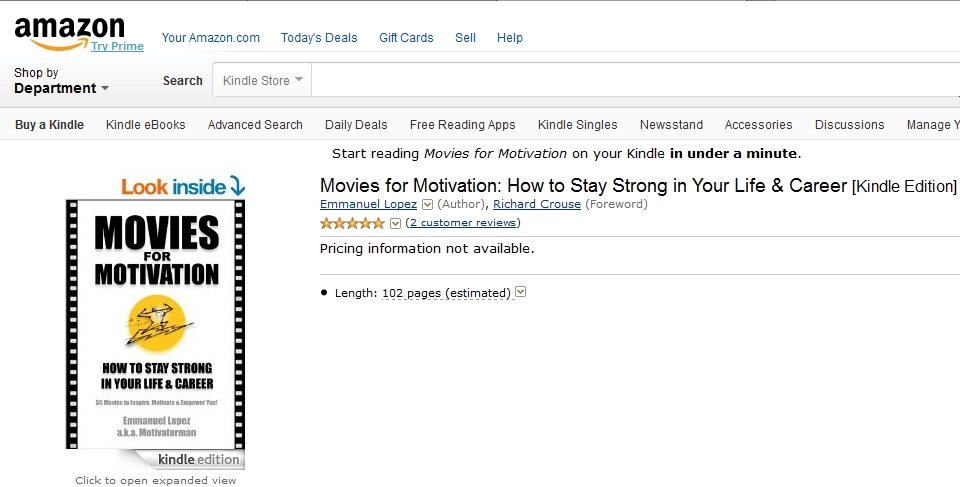Click the Gift Cards menu link
The image size is (960, 487).
[x=406, y=38]
